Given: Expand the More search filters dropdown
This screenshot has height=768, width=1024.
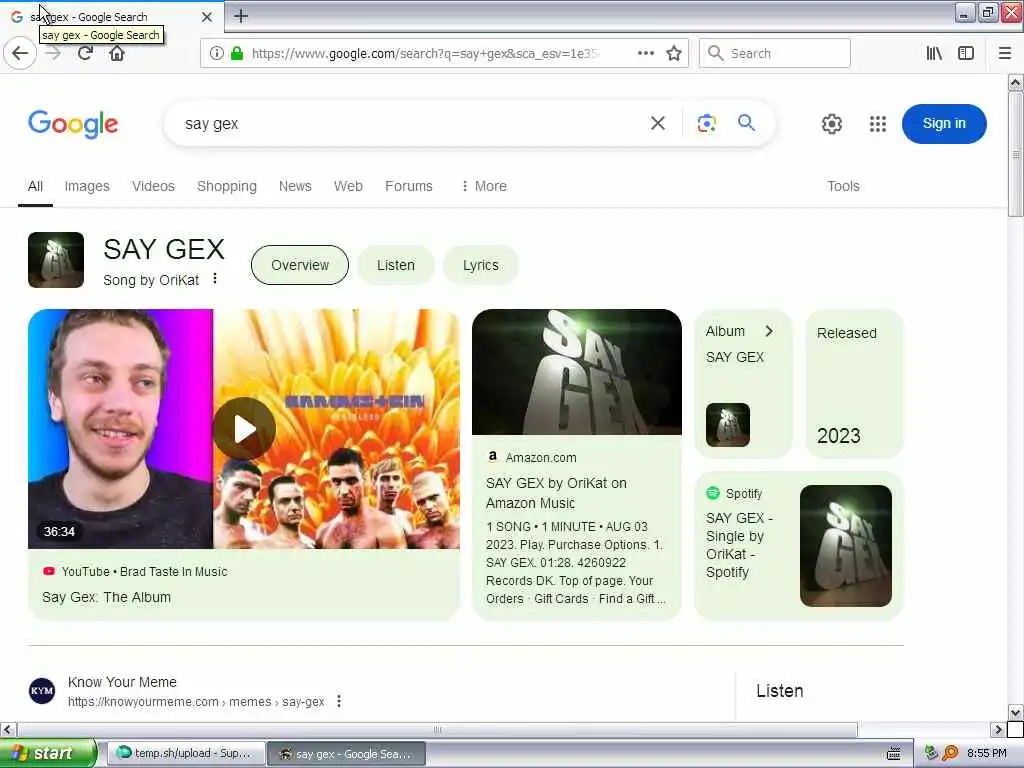Looking at the screenshot, I should (x=483, y=186).
